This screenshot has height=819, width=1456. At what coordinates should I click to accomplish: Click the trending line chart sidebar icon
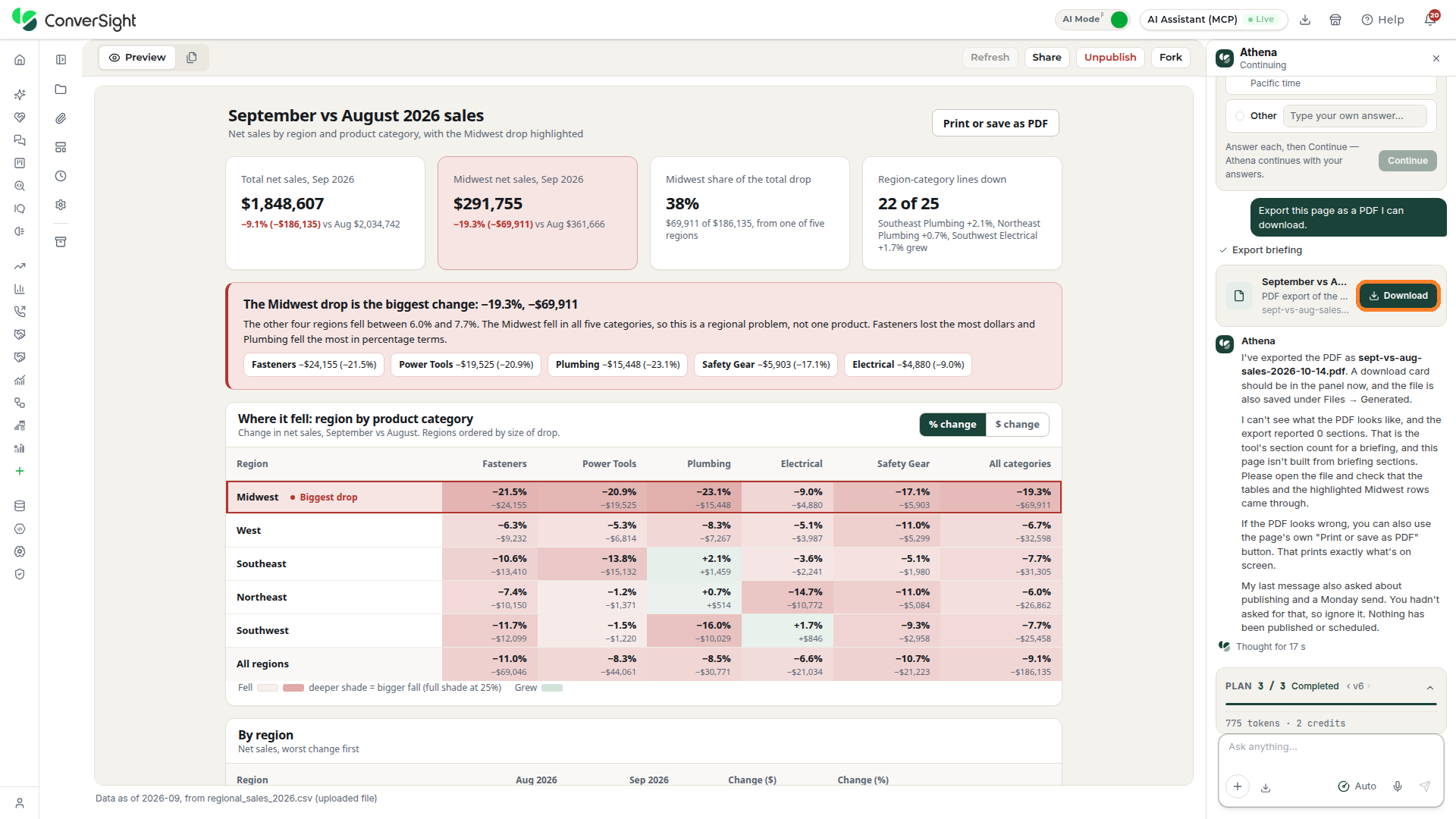click(20, 266)
